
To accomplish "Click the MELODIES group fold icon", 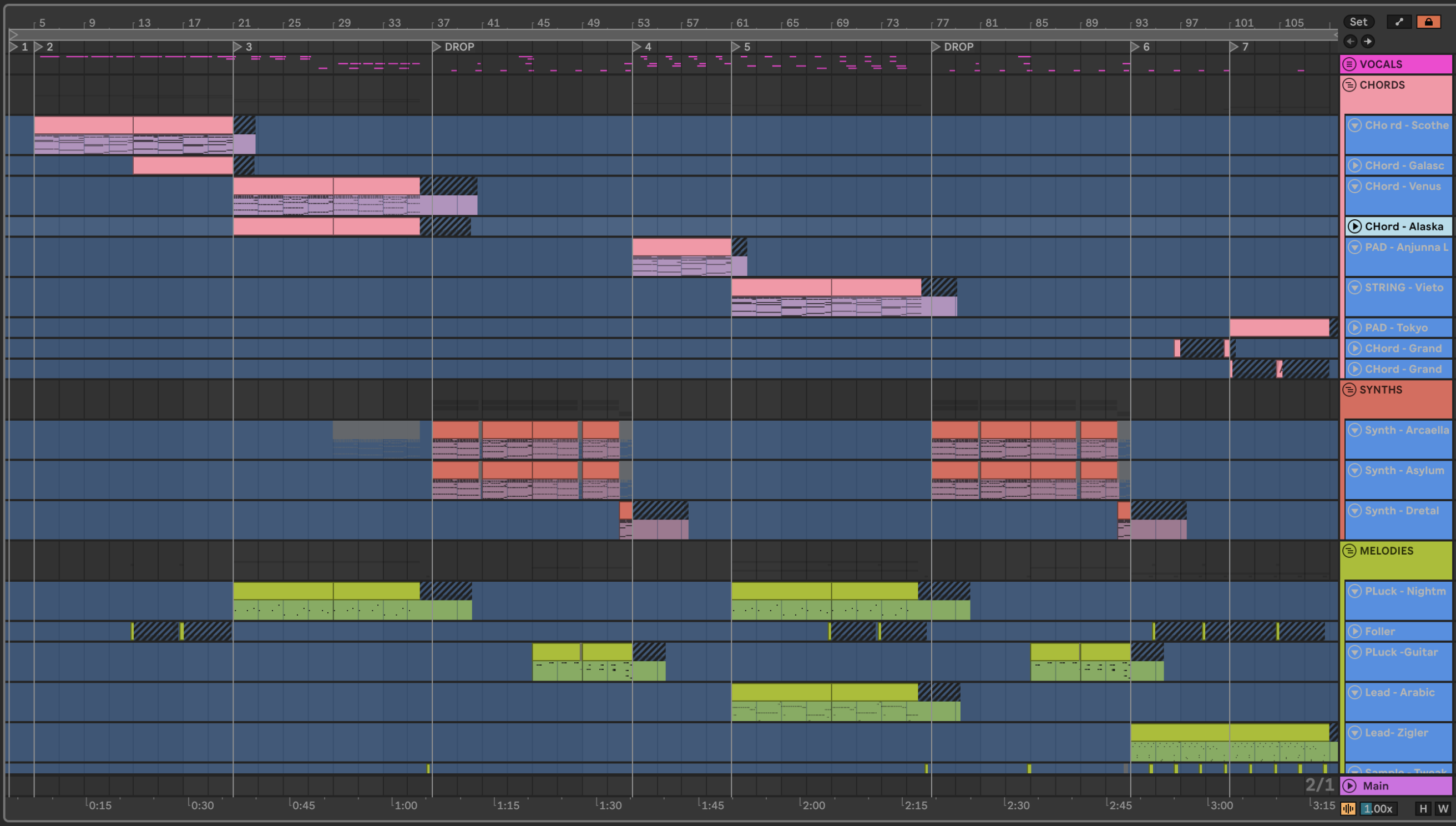I will click(1349, 551).
